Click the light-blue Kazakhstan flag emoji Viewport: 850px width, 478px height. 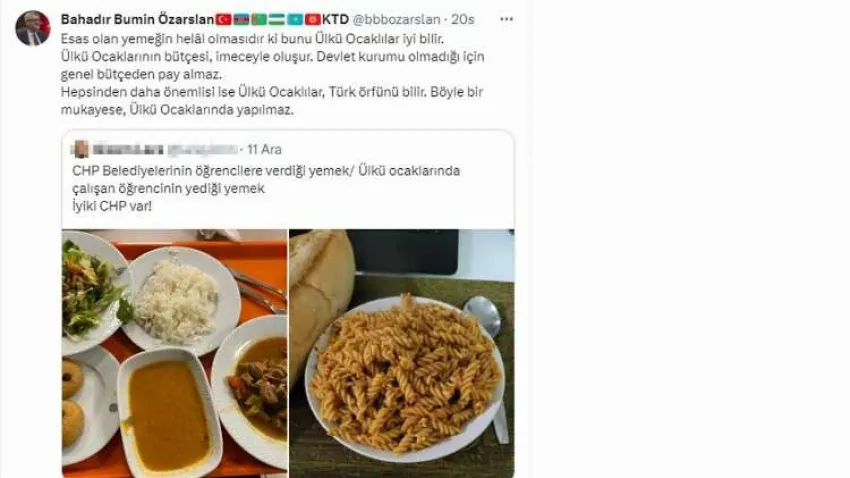(x=295, y=20)
